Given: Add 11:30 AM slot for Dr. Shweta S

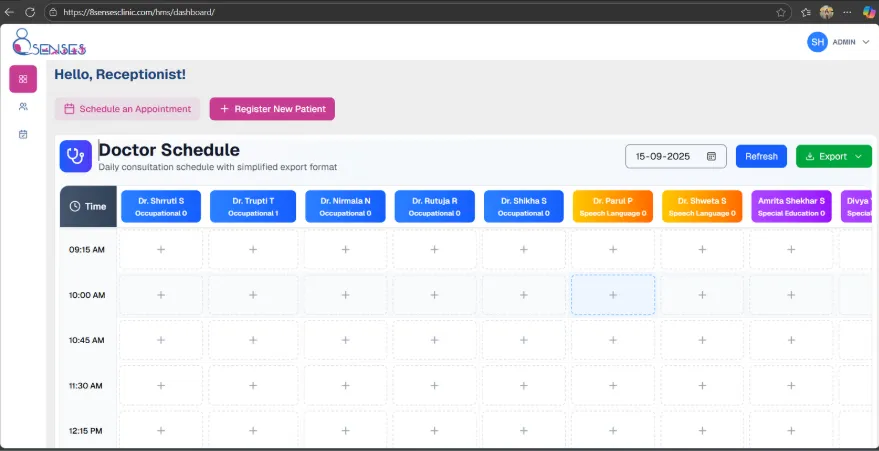Looking at the screenshot, I should [702, 385].
